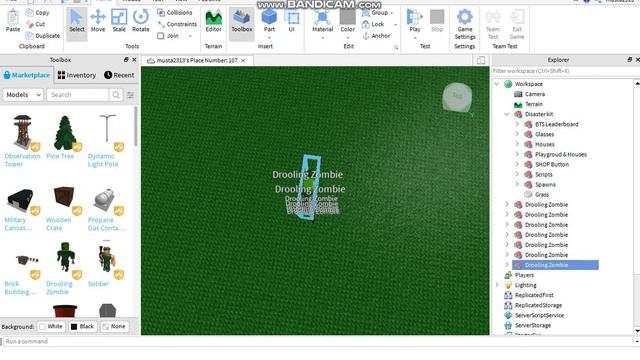The image size is (640, 360).
Task: Click Duplicate in the Clipboard group
Action: pos(43,36)
